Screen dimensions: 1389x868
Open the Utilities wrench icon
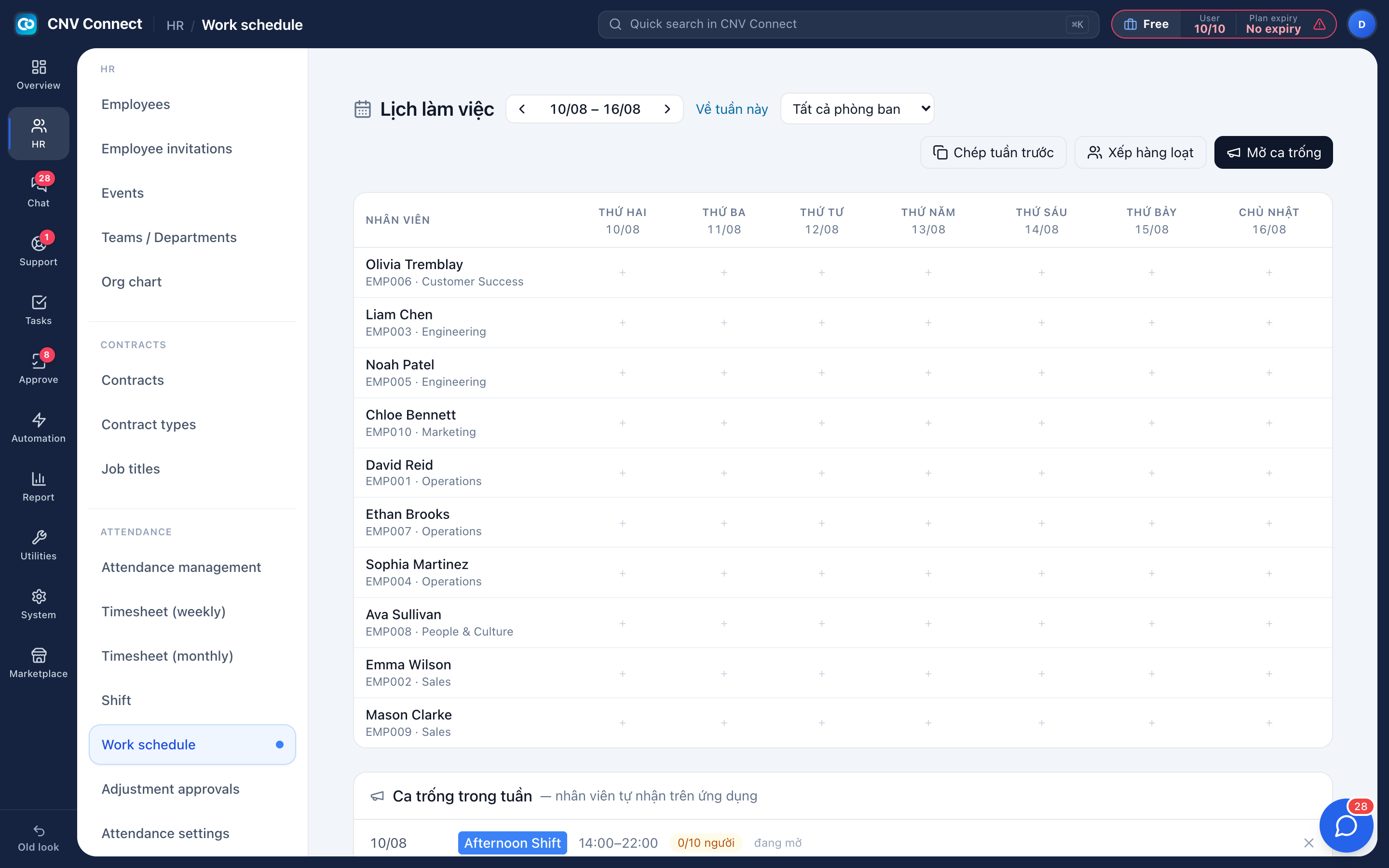(x=39, y=545)
